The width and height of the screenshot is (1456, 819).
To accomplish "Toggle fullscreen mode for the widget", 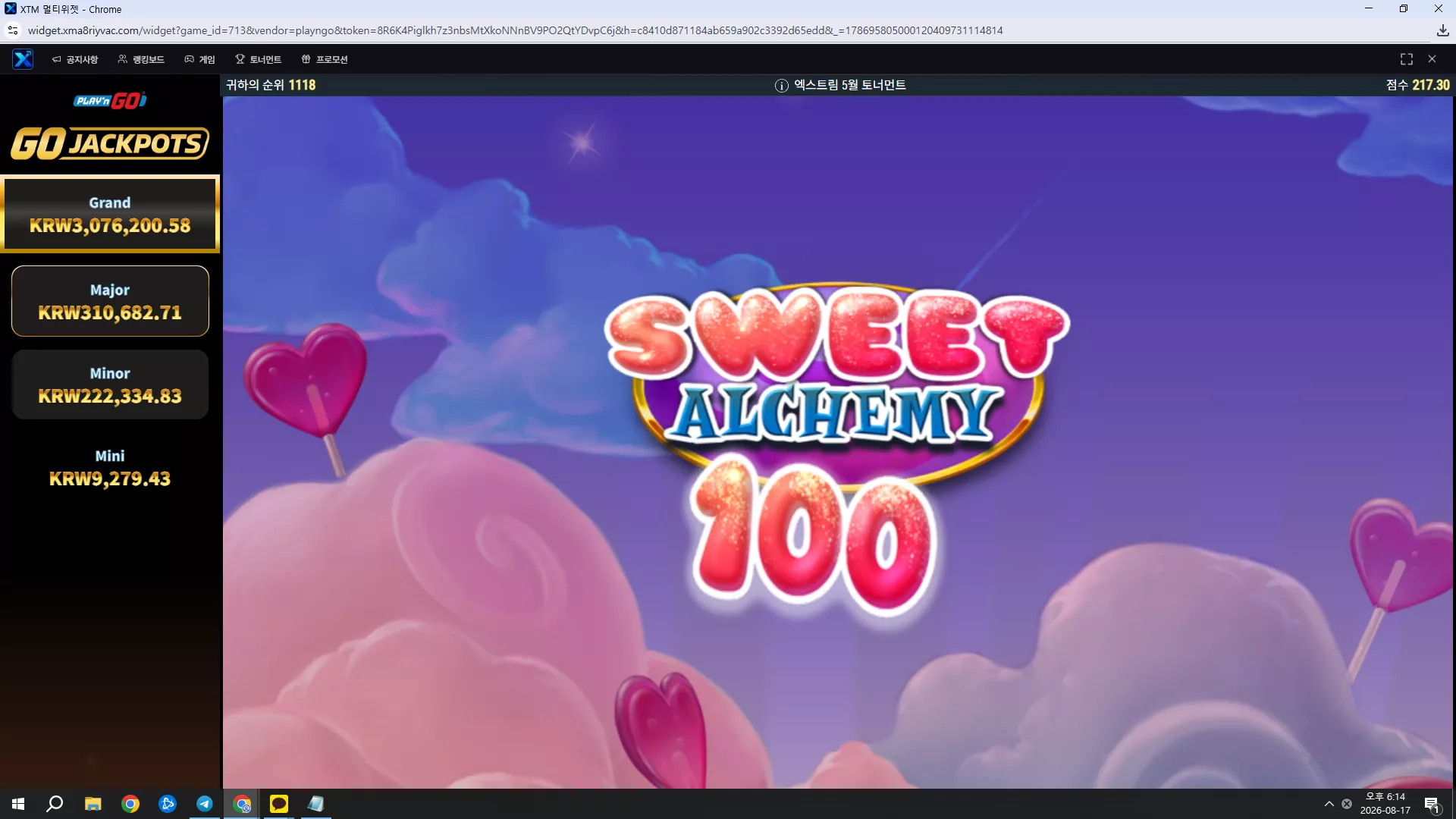I will click(x=1407, y=59).
